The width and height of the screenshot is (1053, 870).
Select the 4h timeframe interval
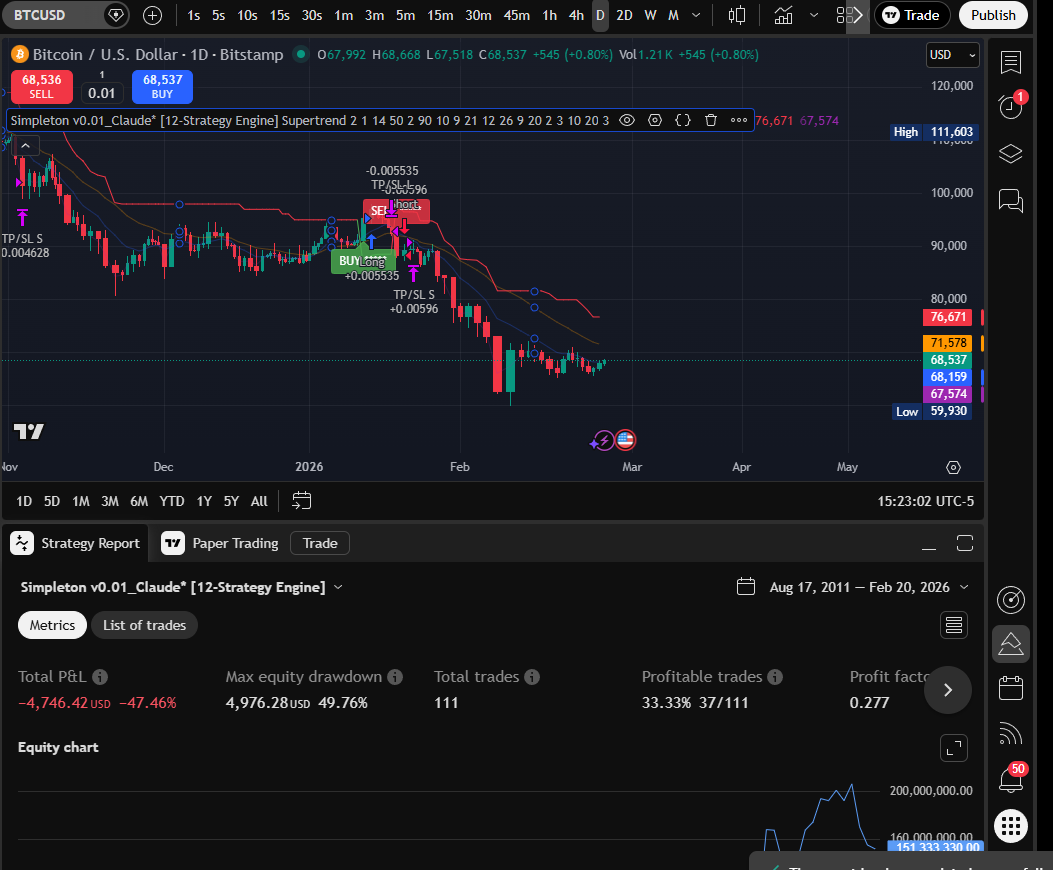(576, 15)
